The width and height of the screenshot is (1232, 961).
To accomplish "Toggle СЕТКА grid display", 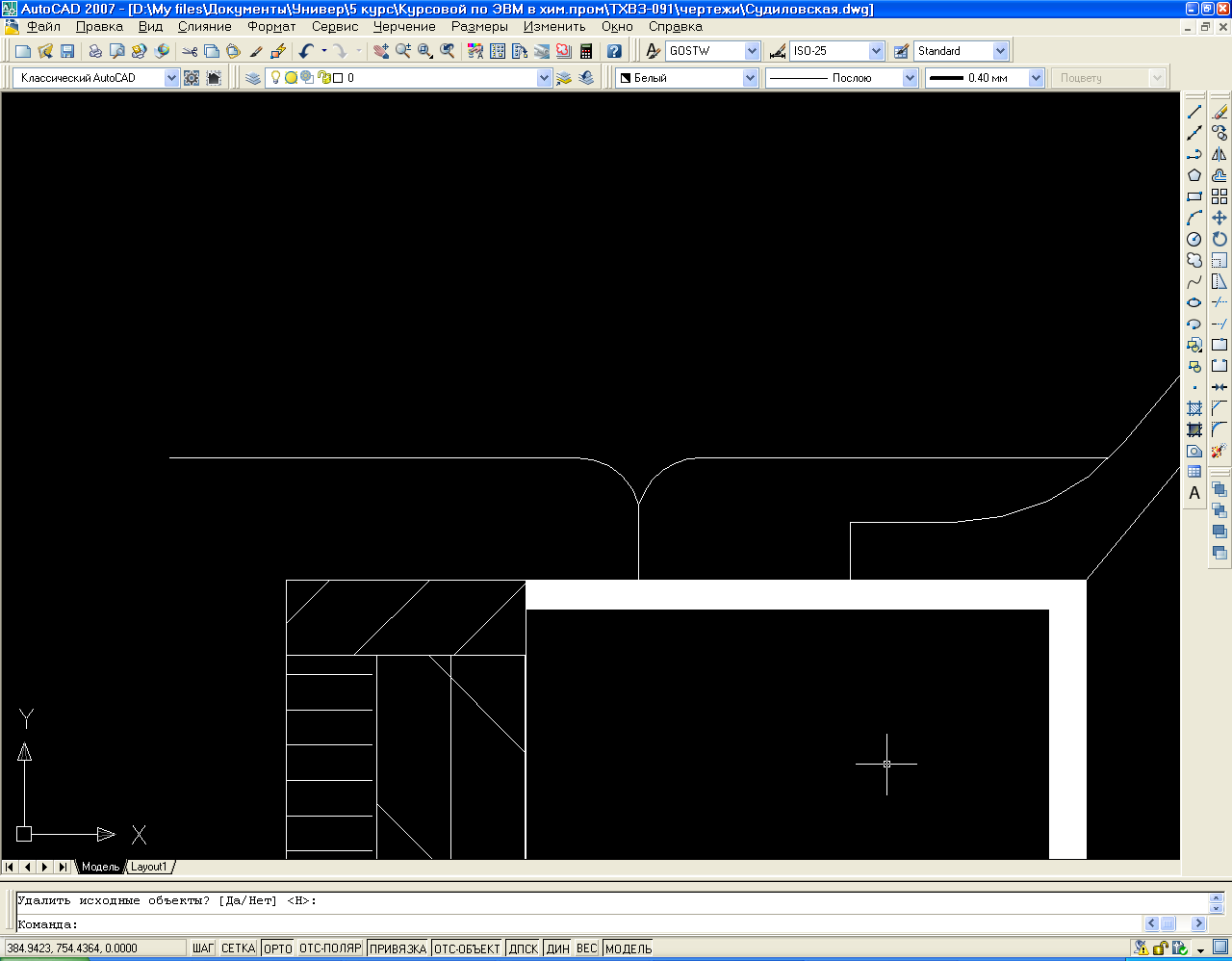I will pos(238,948).
